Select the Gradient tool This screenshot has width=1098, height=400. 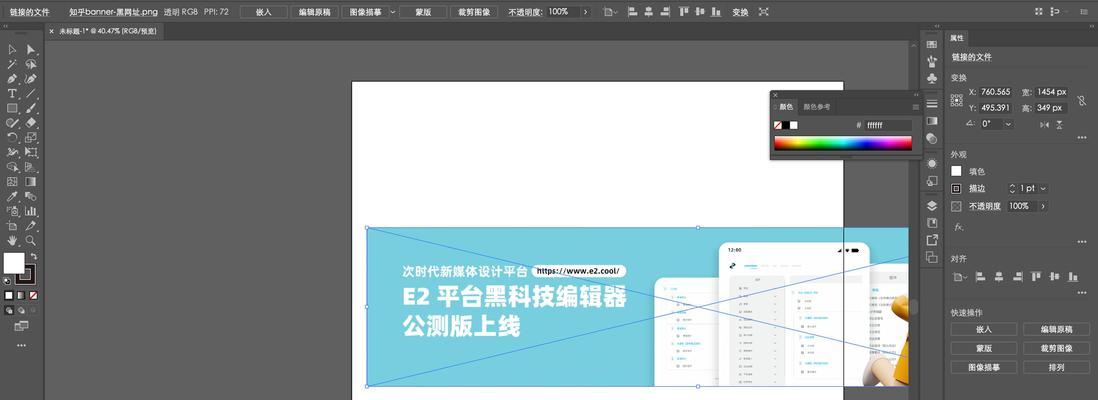[31, 181]
